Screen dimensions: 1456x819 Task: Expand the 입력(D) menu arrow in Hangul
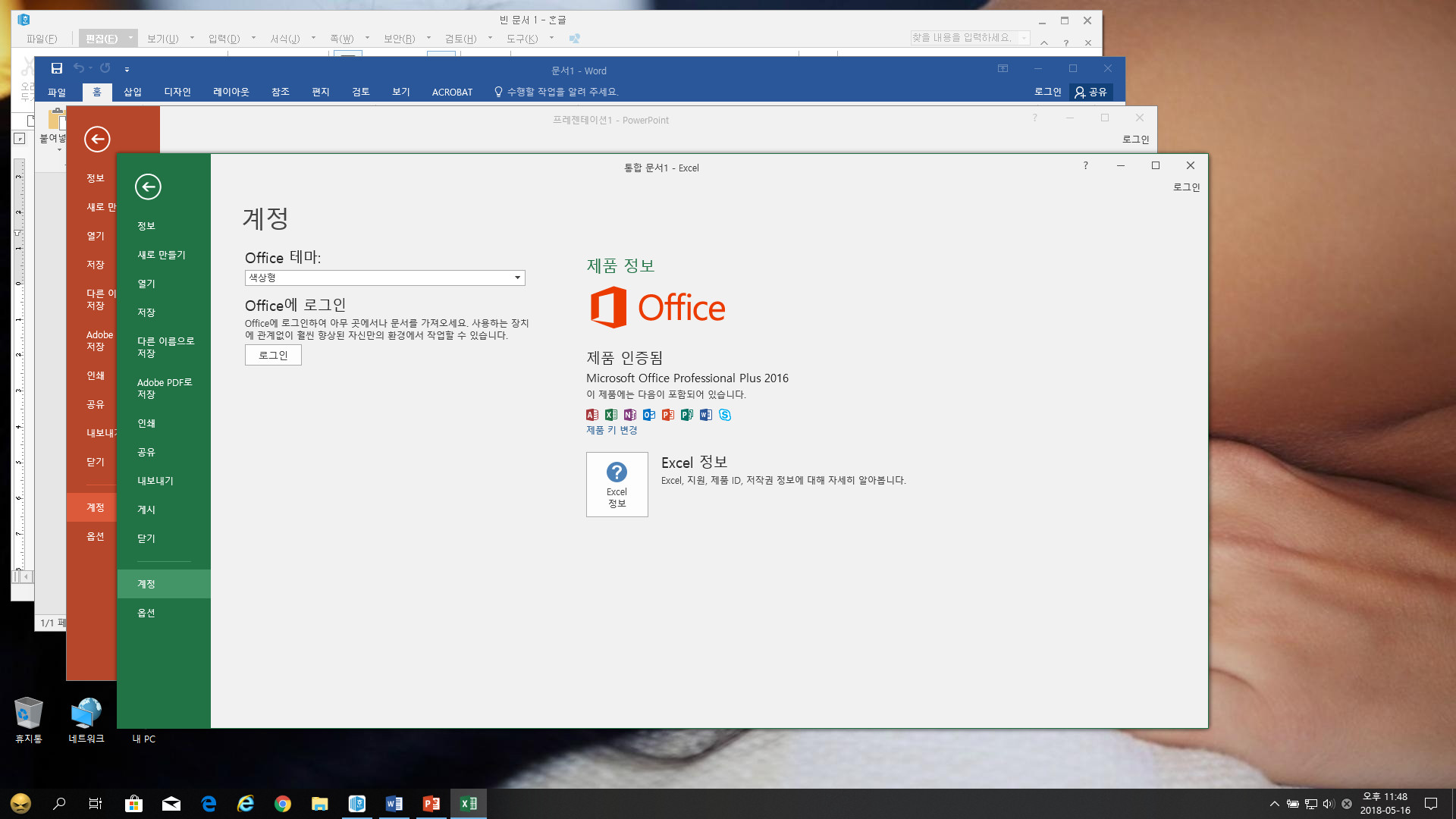253,38
